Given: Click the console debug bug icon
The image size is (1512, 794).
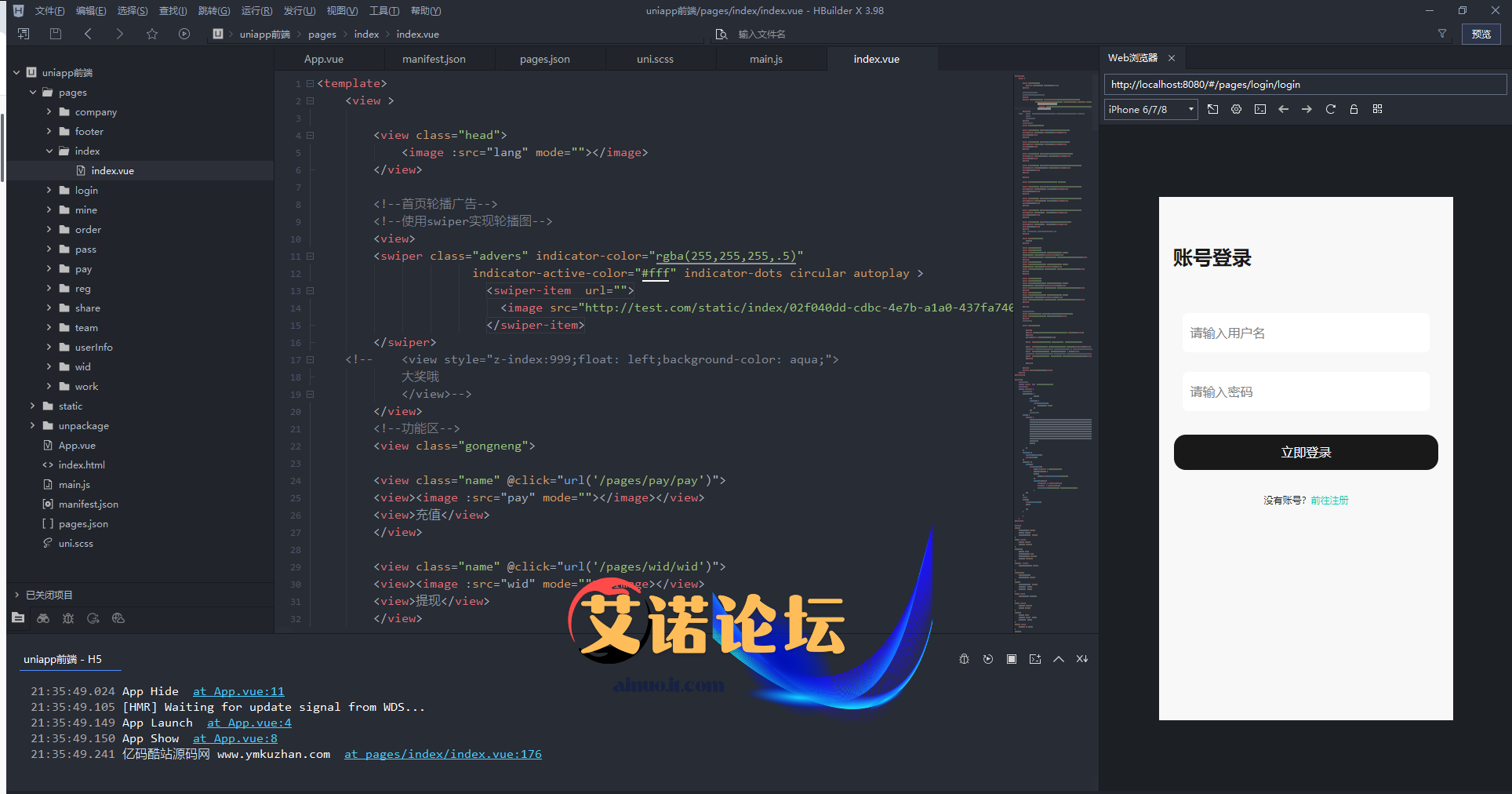Looking at the screenshot, I should pyautogui.click(x=965, y=659).
